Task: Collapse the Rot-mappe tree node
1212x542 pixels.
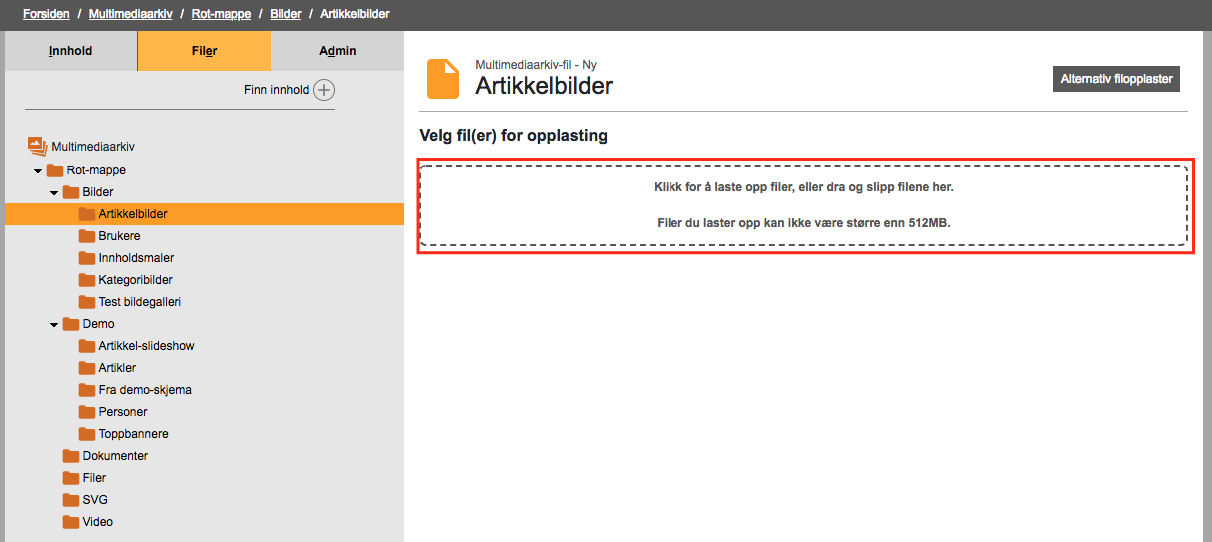Action: [x=38, y=171]
